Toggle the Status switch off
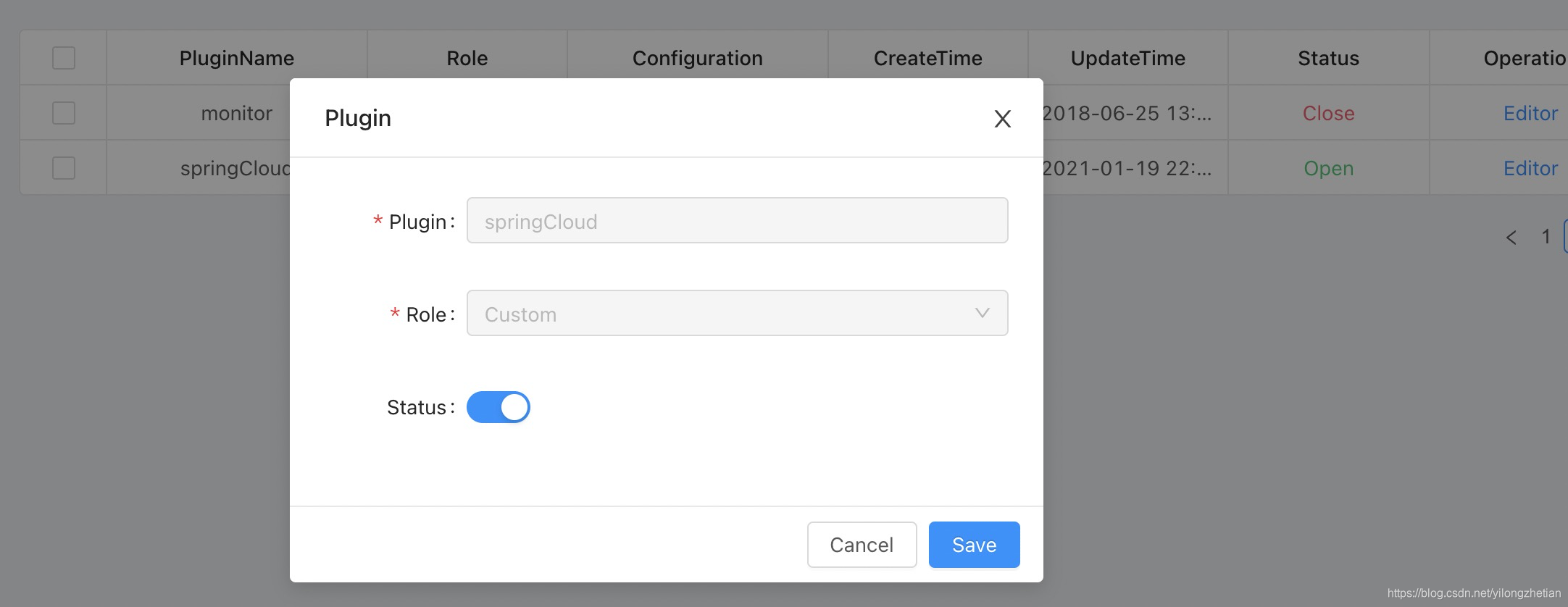The image size is (1568, 607). point(499,407)
